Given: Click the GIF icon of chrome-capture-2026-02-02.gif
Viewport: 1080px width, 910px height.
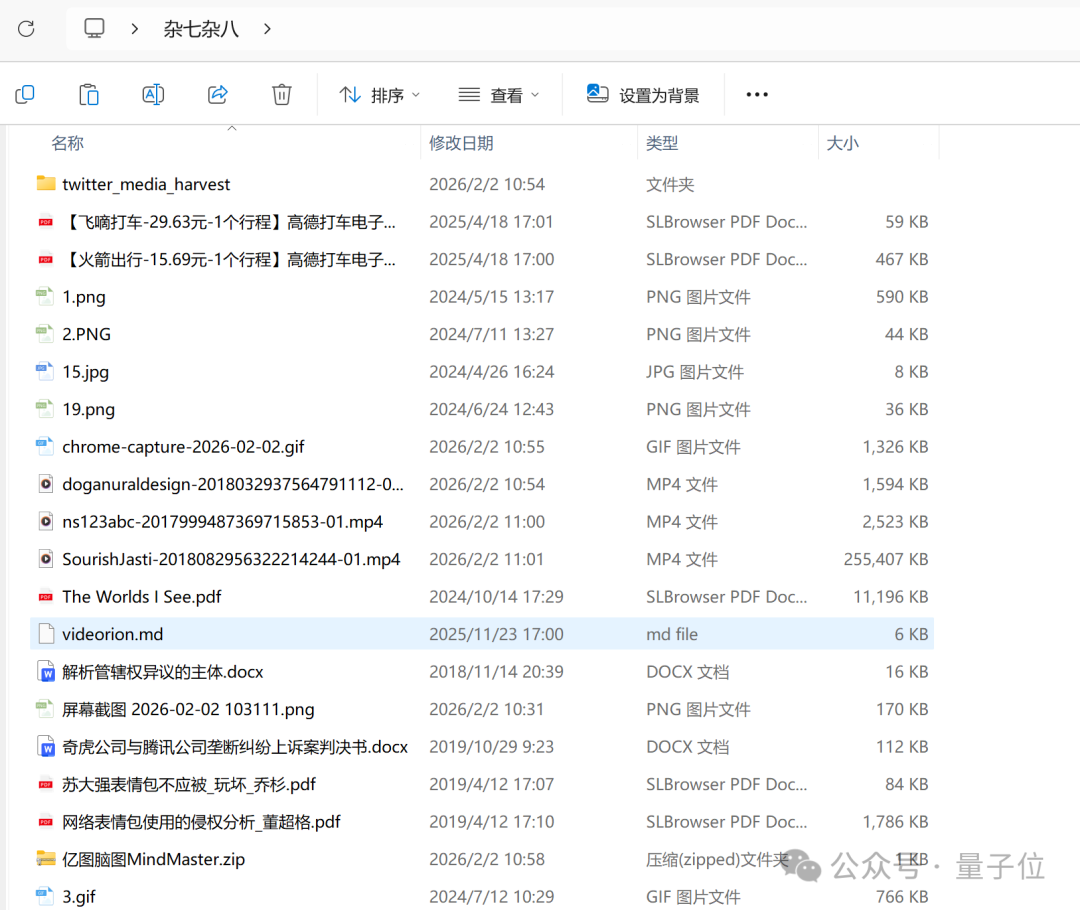Looking at the screenshot, I should (45, 446).
